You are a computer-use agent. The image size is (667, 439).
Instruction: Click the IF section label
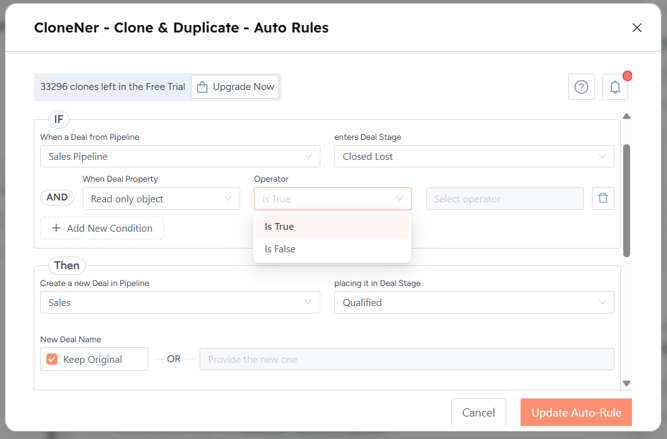click(x=59, y=119)
